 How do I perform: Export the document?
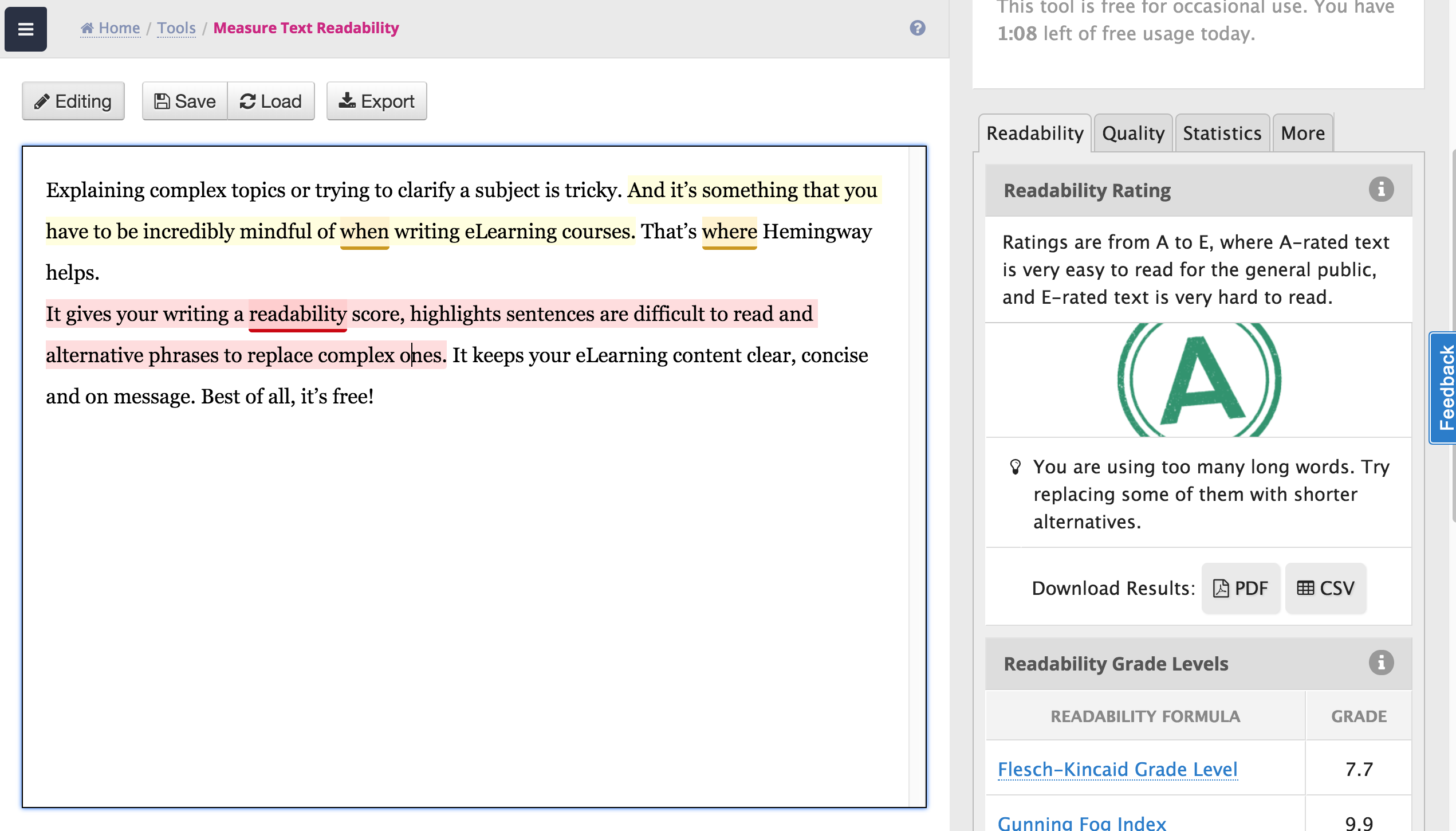pos(376,101)
